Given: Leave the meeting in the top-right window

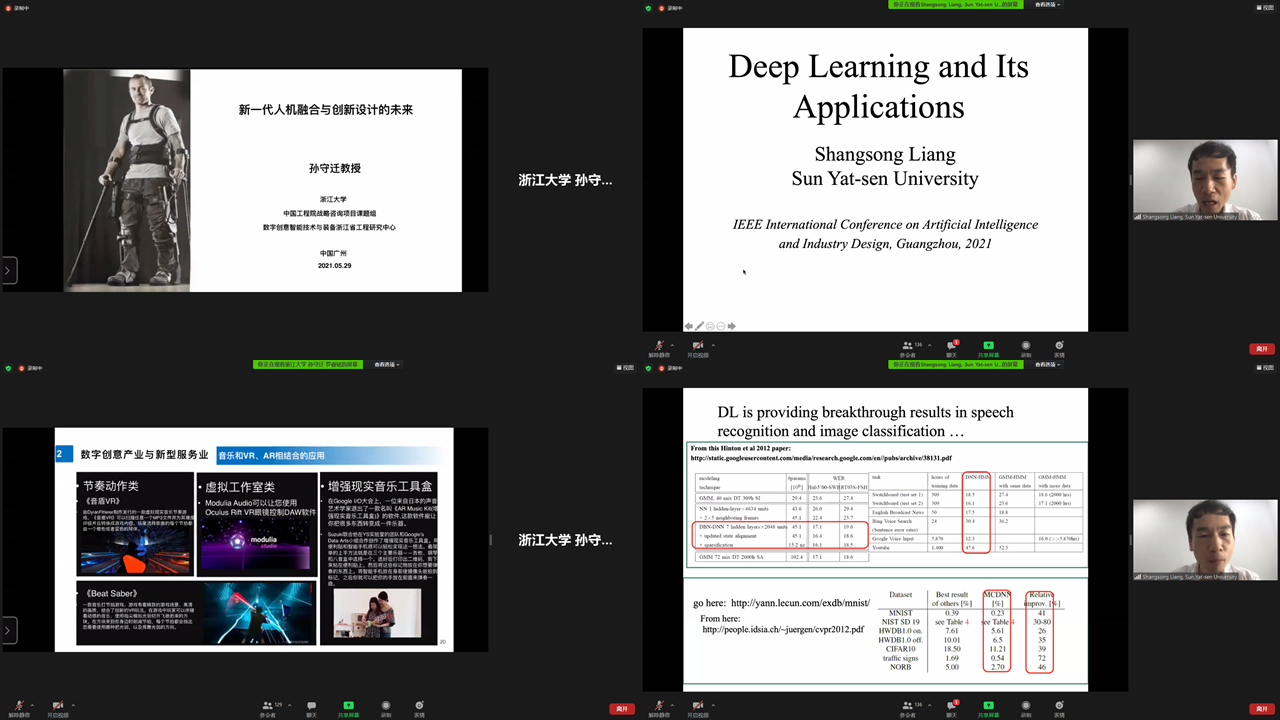Looking at the screenshot, I should click(1262, 348).
